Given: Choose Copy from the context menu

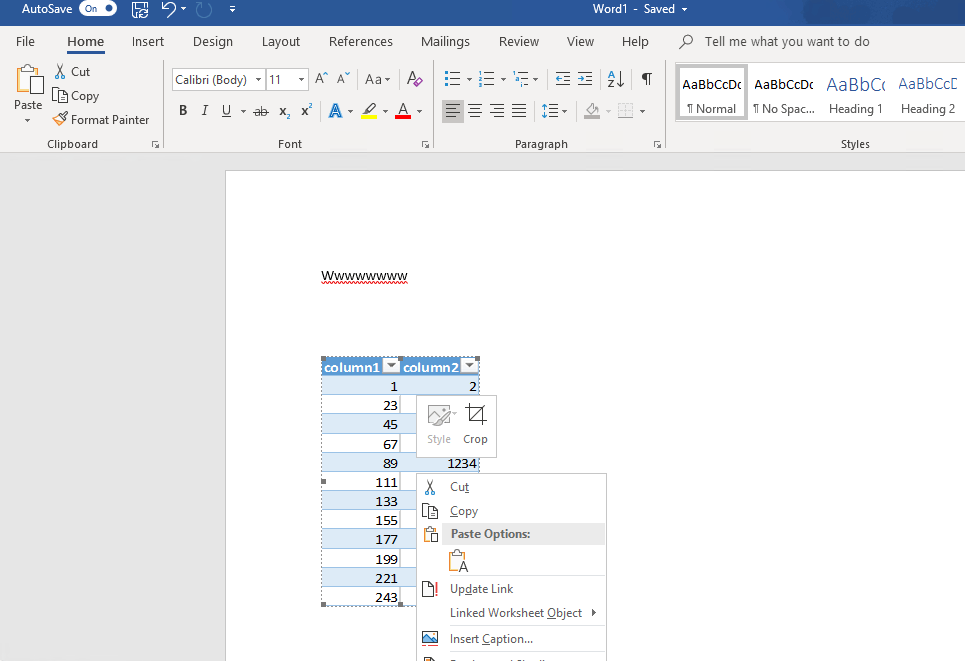Looking at the screenshot, I should pyautogui.click(x=463, y=511).
